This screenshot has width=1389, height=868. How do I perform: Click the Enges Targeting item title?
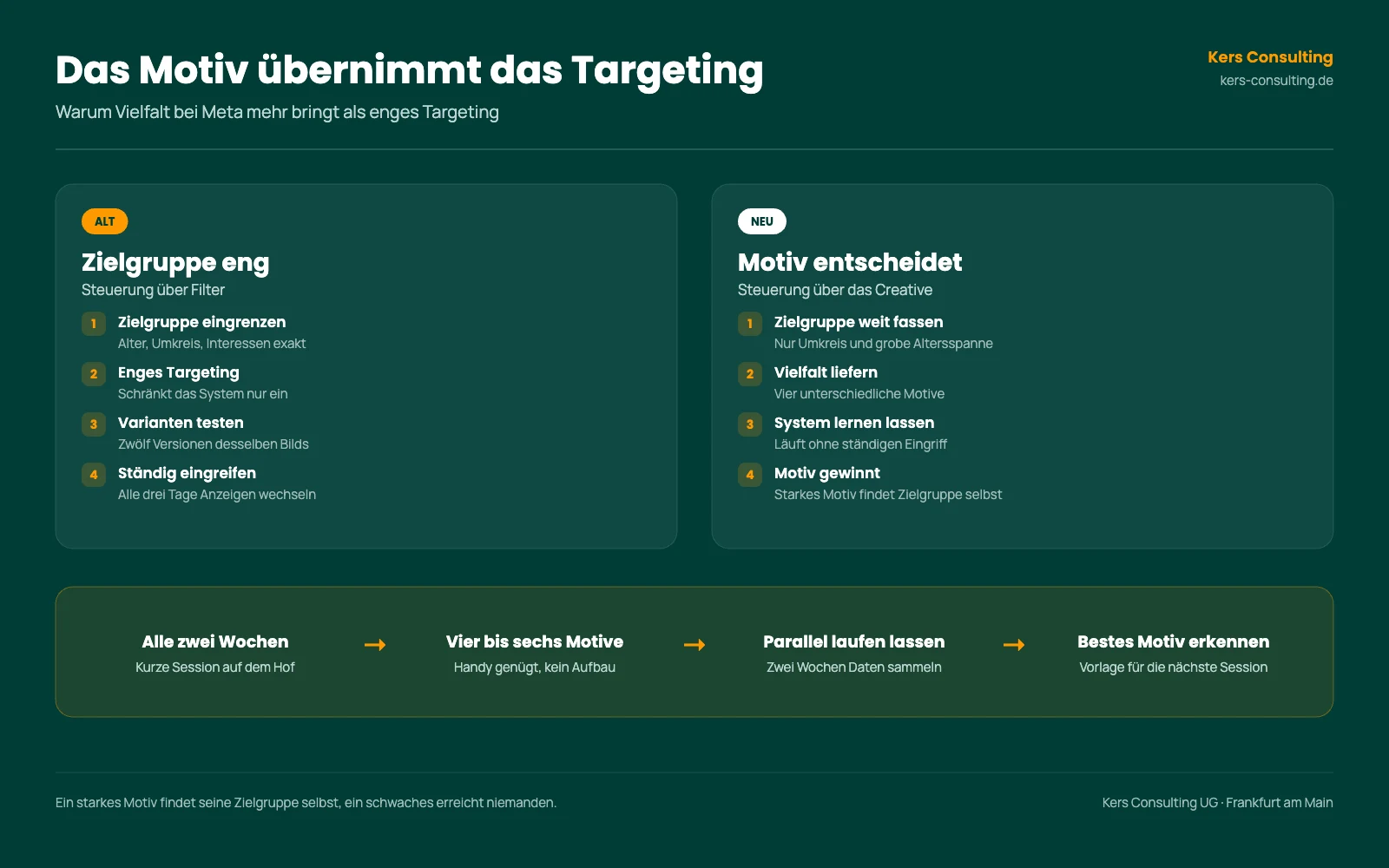[179, 372]
